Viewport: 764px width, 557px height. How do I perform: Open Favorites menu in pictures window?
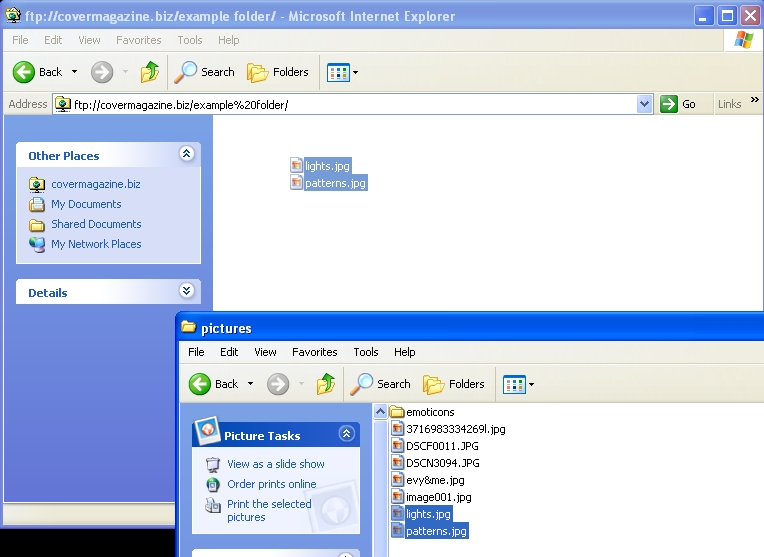click(315, 352)
